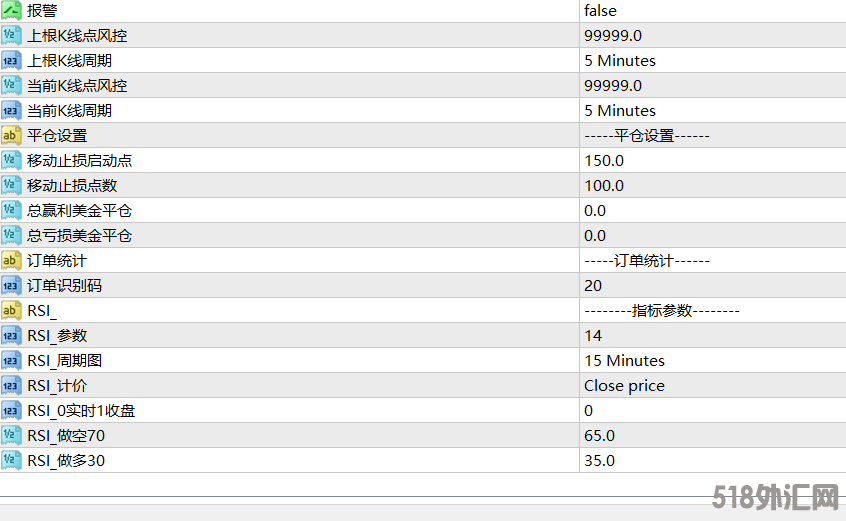Click the icon next to RSI_计价
Screen dimensions: 846x521
coord(11,385)
